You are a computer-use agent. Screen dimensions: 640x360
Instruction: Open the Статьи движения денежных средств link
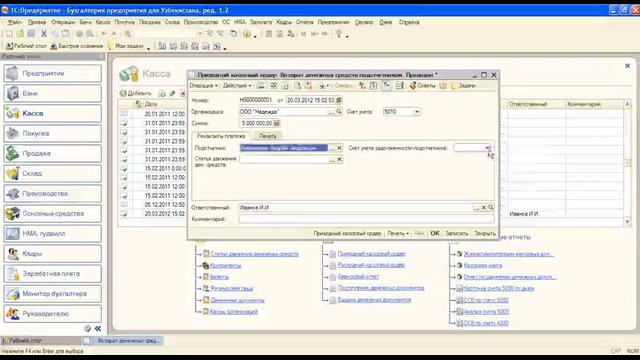click(x=254, y=254)
